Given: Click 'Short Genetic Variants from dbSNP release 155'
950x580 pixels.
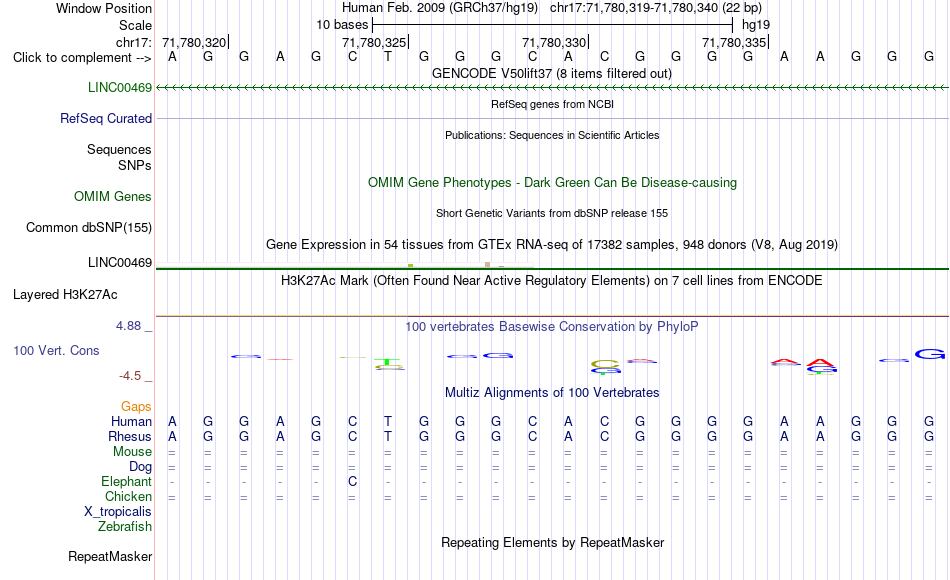Looking at the screenshot, I should pos(552,213).
